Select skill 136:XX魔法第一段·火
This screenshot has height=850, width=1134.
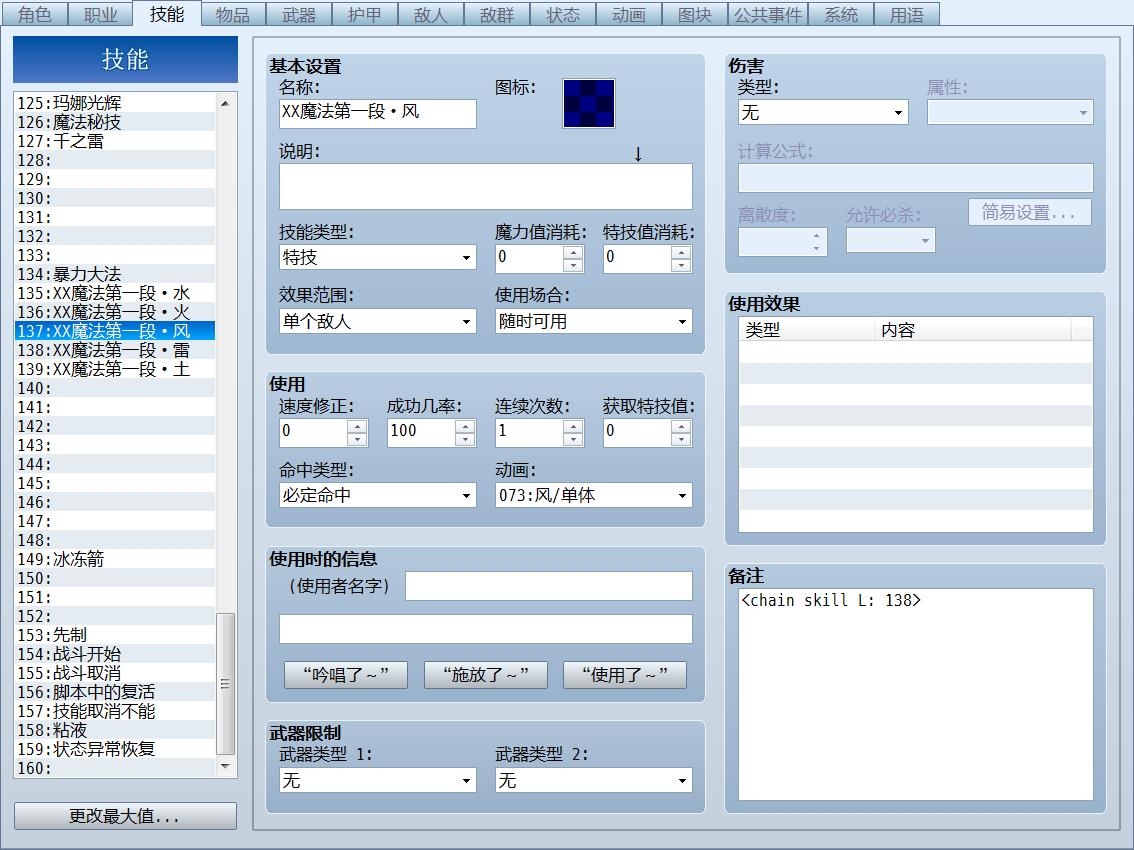pos(115,312)
